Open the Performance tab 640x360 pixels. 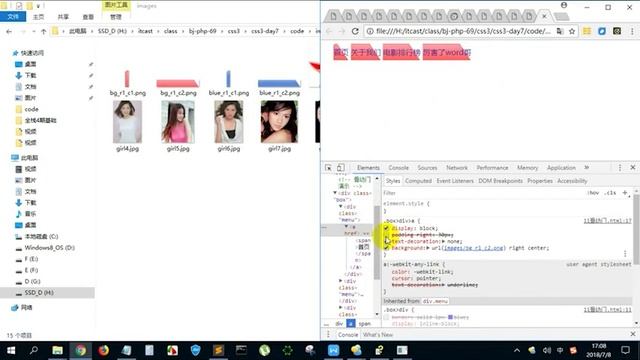click(x=492, y=168)
